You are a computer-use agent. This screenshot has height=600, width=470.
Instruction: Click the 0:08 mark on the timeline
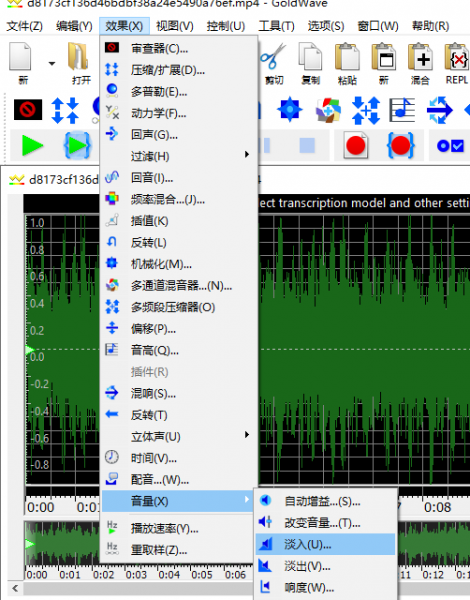(437, 507)
